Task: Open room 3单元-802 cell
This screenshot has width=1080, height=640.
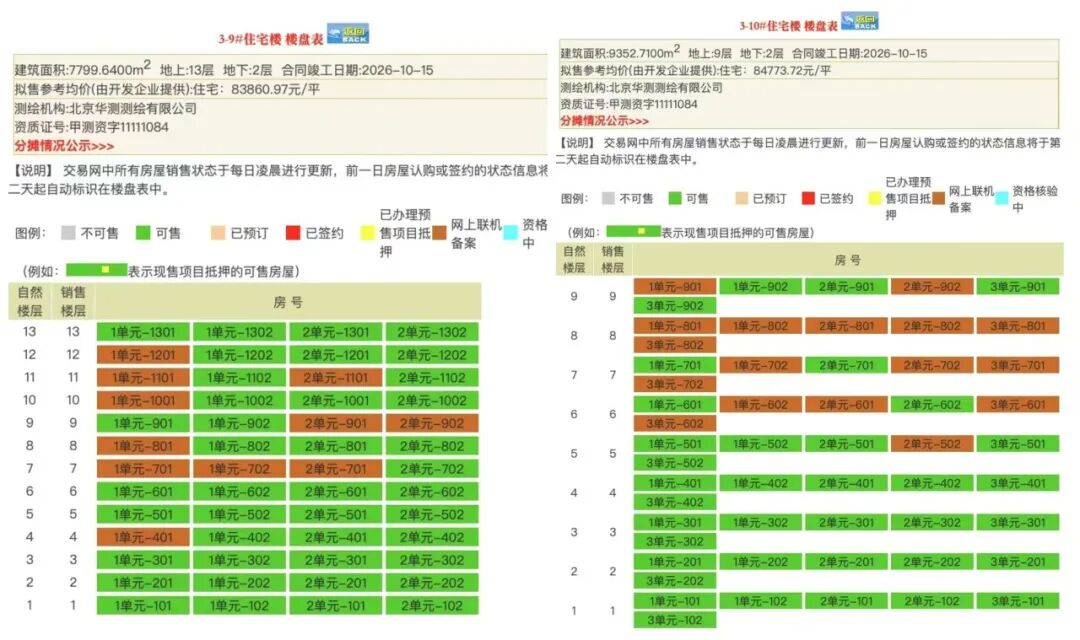Action: point(674,345)
